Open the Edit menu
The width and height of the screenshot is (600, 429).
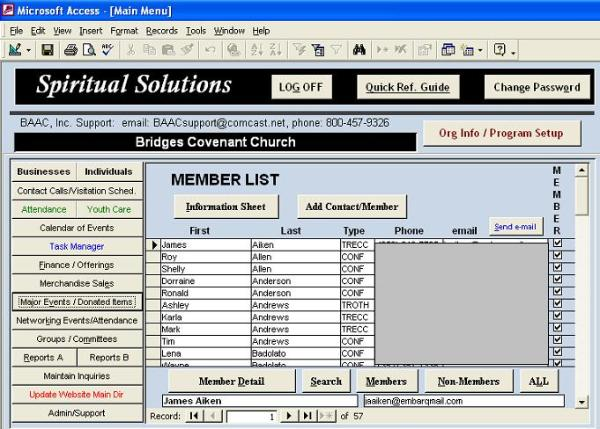(x=38, y=31)
